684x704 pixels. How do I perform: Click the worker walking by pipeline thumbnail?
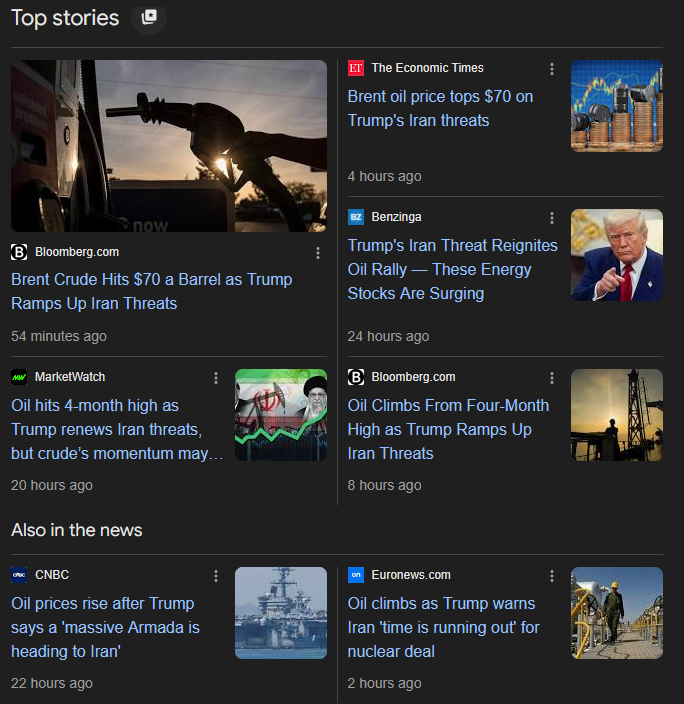(x=617, y=613)
